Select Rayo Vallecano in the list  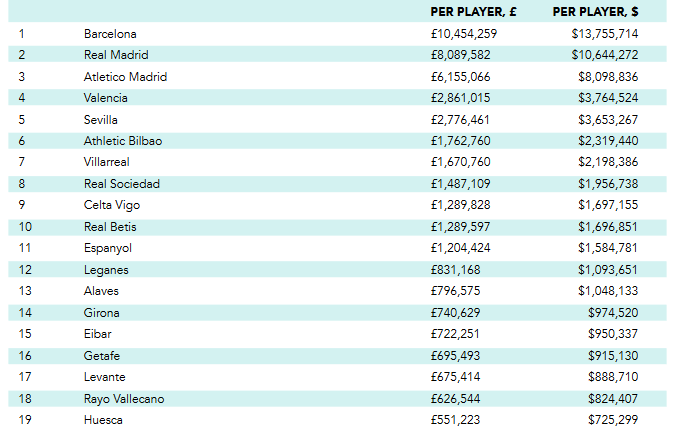124,399
